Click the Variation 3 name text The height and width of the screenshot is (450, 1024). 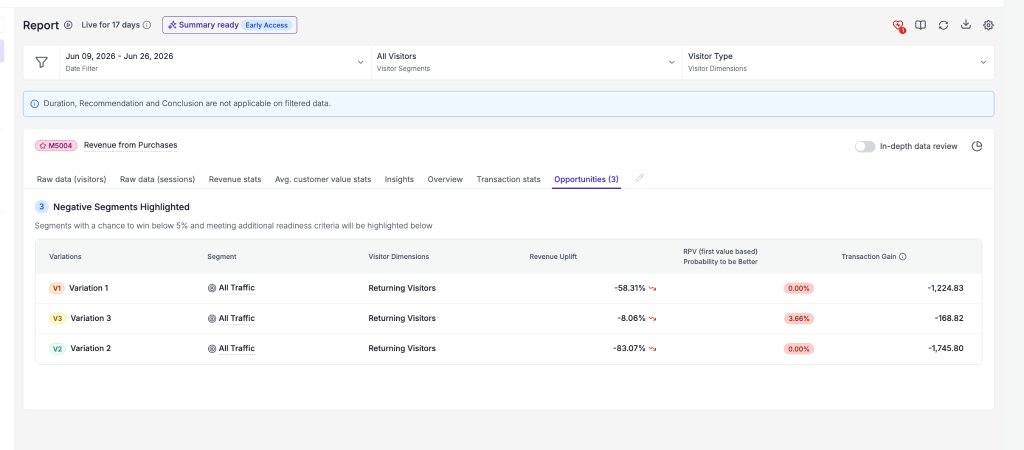91,318
